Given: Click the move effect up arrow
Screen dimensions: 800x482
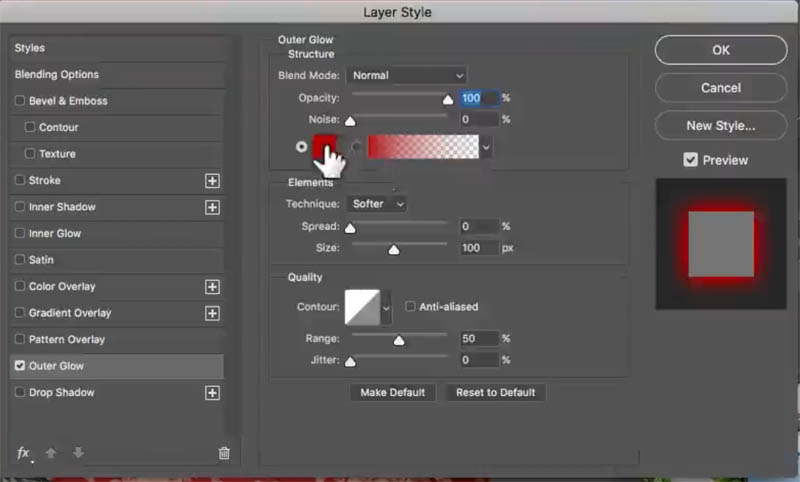Looking at the screenshot, I should (x=51, y=453).
